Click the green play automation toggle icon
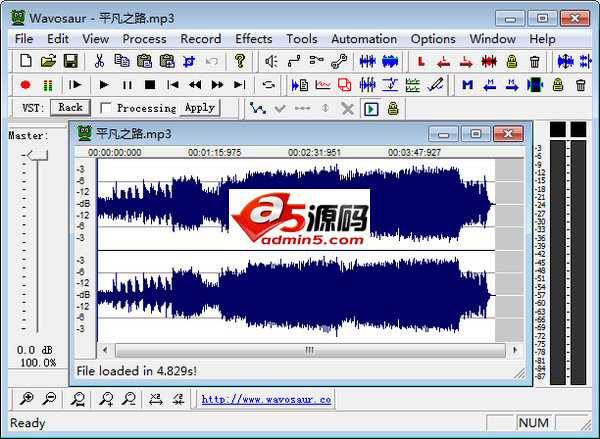Viewport: 600px width, 439px height. (x=371, y=109)
